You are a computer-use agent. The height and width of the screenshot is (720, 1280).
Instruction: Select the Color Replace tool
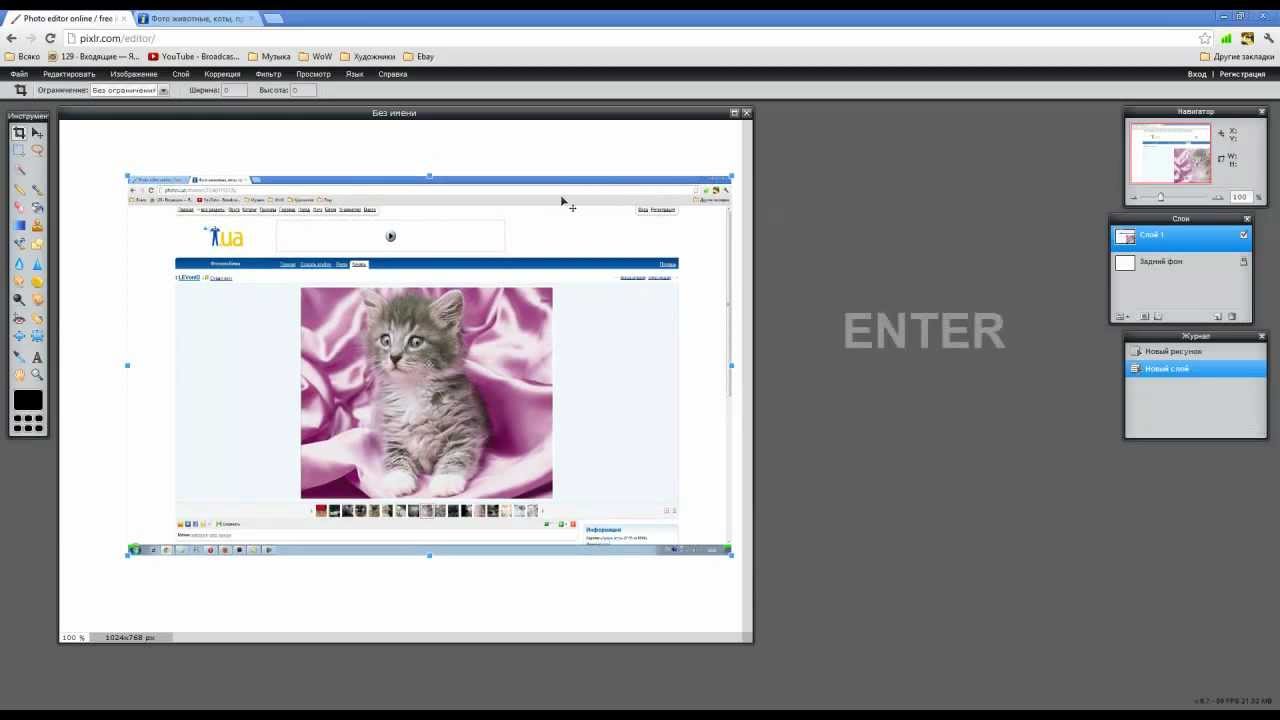(x=19, y=244)
